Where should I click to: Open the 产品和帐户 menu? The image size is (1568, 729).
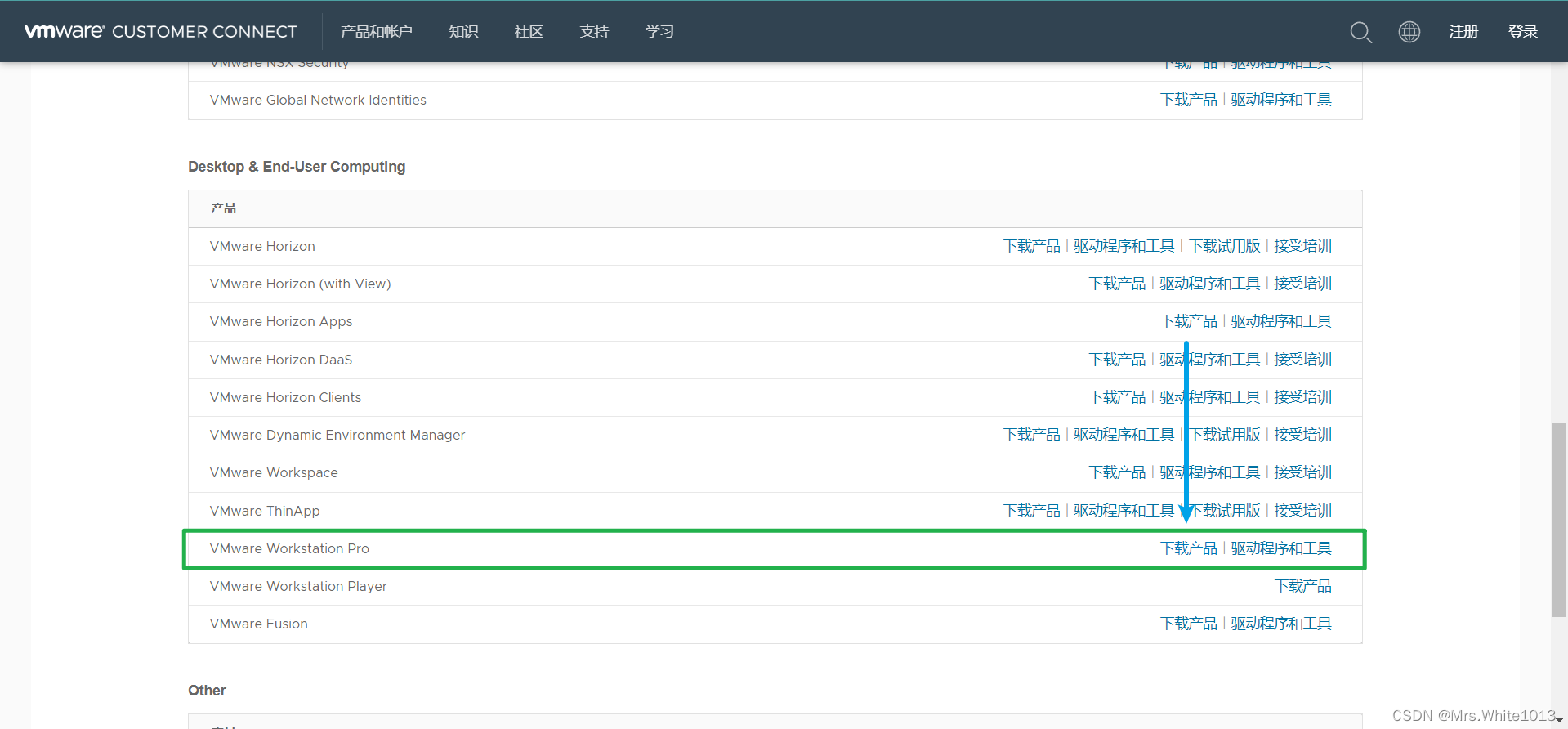[377, 32]
